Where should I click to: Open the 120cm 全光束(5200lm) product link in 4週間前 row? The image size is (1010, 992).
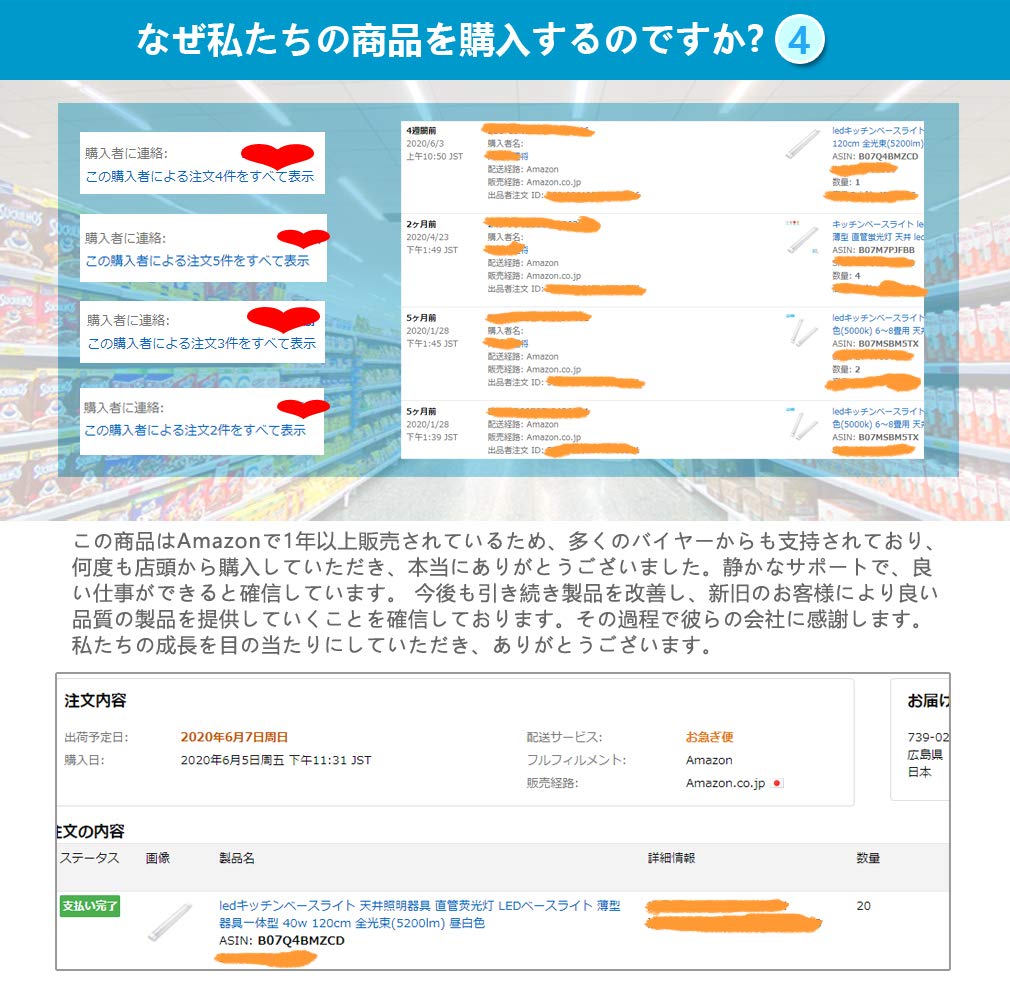pos(877,137)
